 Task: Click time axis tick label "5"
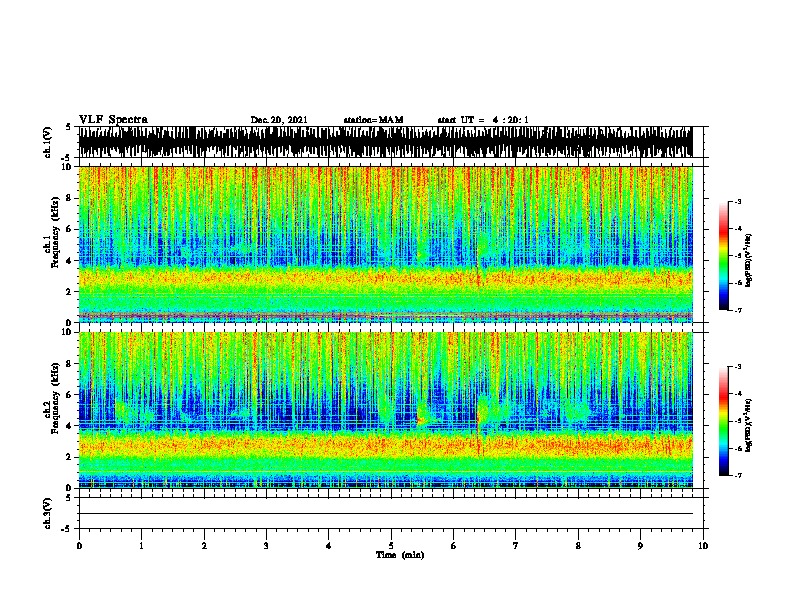pyautogui.click(x=391, y=546)
